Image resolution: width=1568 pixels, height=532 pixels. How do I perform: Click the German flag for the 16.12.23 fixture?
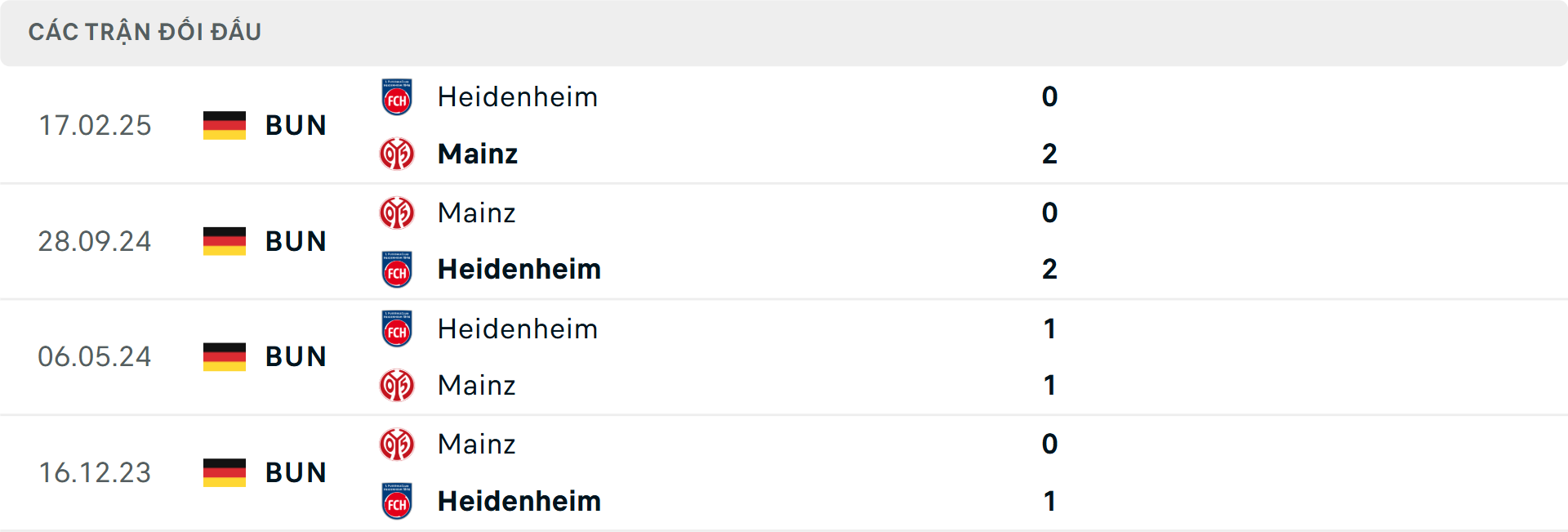[224, 472]
